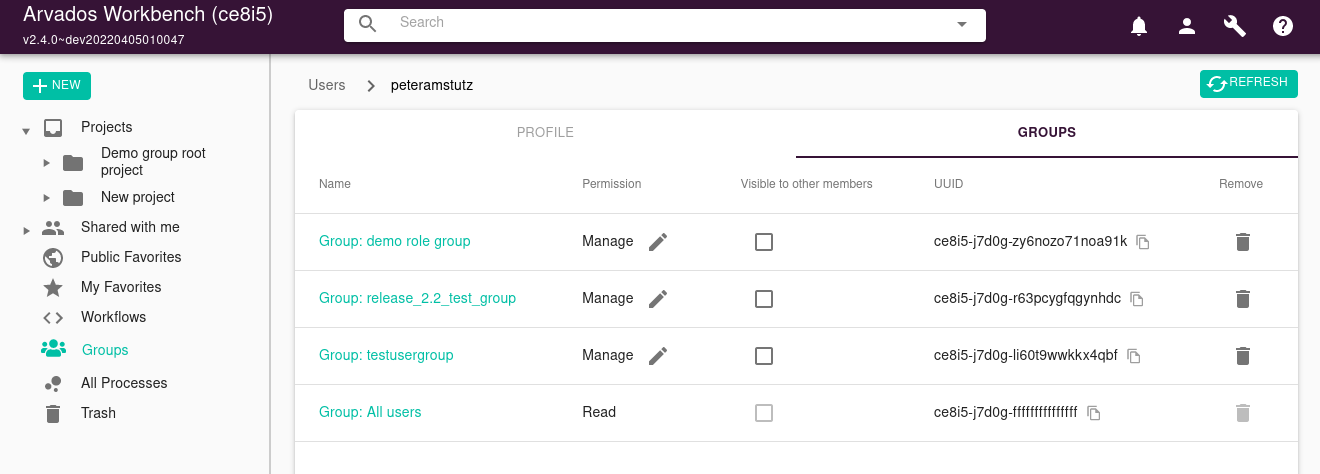This screenshot has width=1320, height=474.
Task: Open the user account menu icon
Action: (x=1187, y=27)
